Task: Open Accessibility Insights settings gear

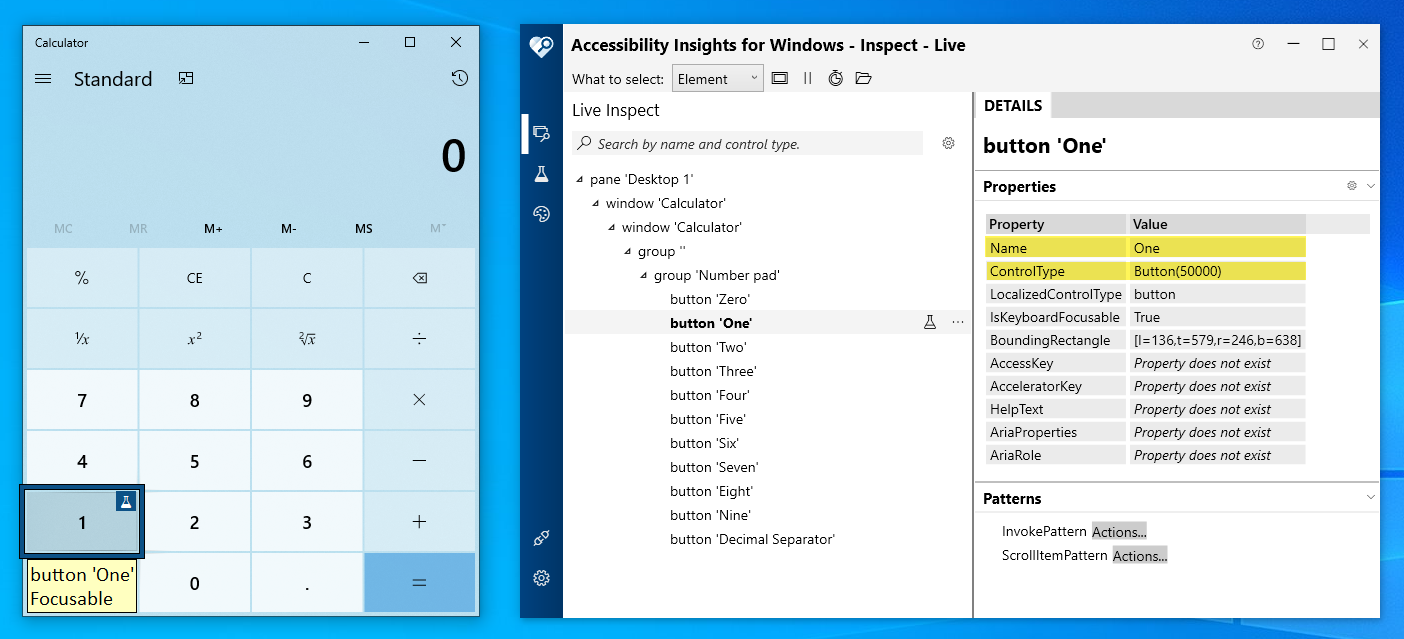Action: point(541,578)
